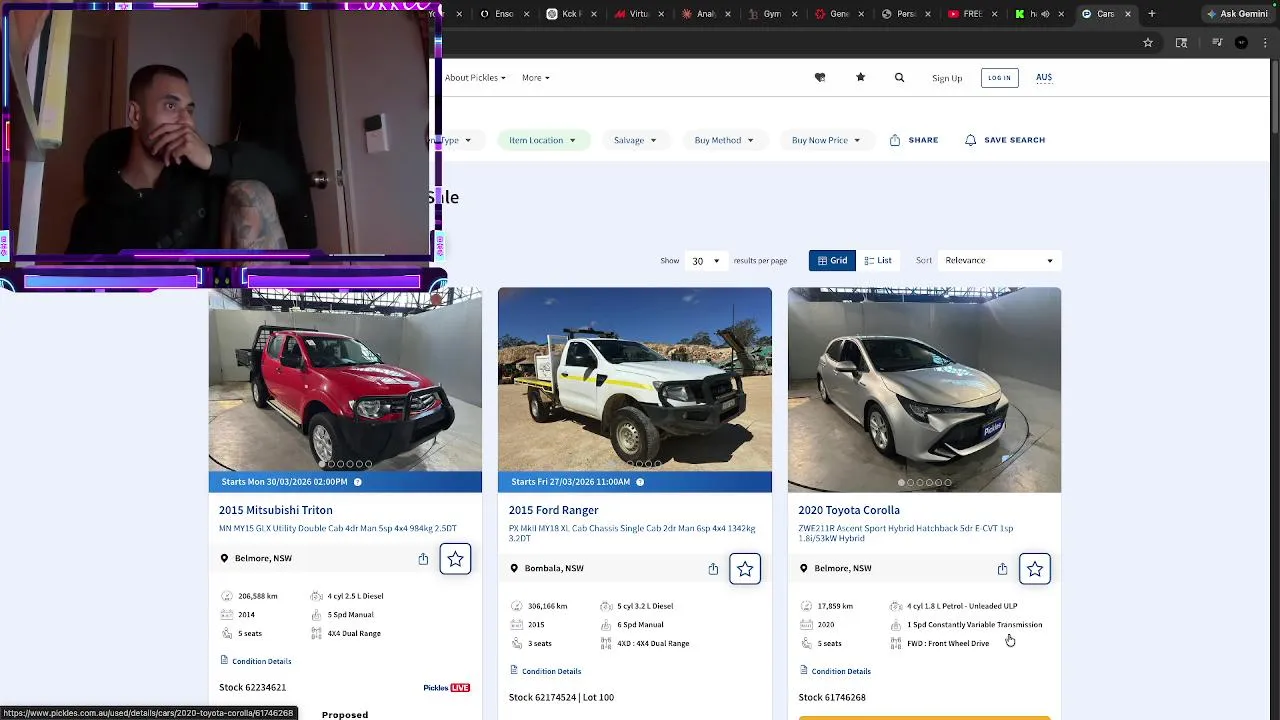
Task: Change results per page dropdown showing 30
Action: click(705, 260)
